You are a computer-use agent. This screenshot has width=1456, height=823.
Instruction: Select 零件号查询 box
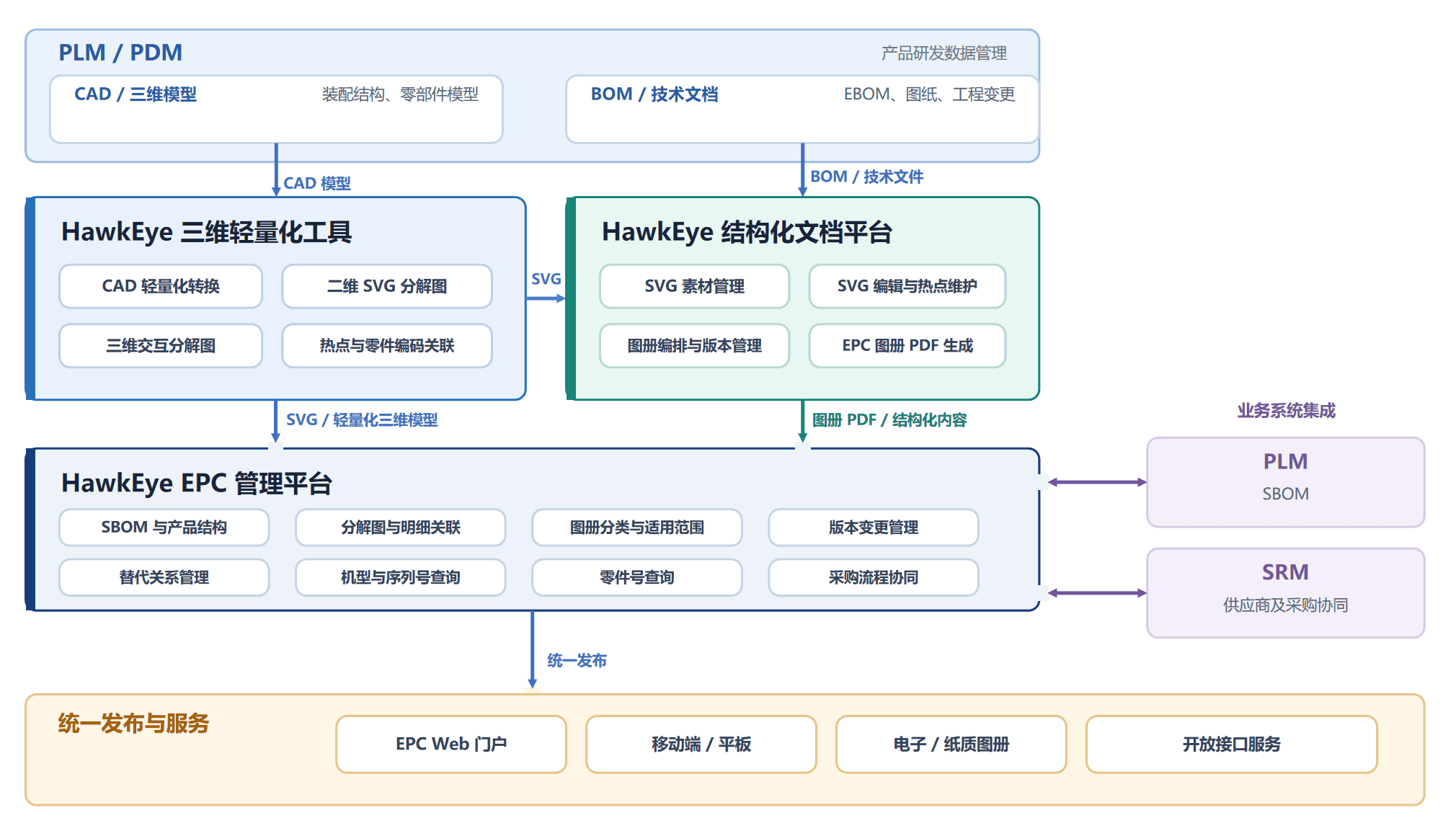(x=637, y=577)
